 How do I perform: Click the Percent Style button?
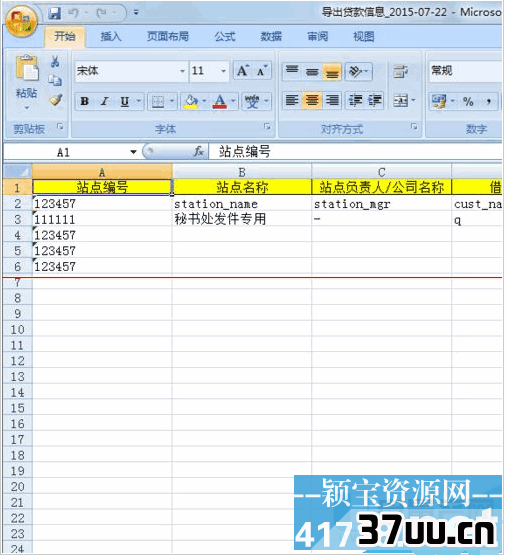[468, 102]
